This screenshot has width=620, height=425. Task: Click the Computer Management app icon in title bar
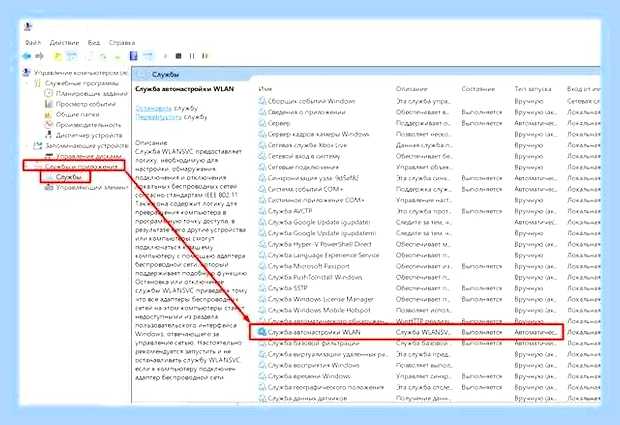point(28,27)
